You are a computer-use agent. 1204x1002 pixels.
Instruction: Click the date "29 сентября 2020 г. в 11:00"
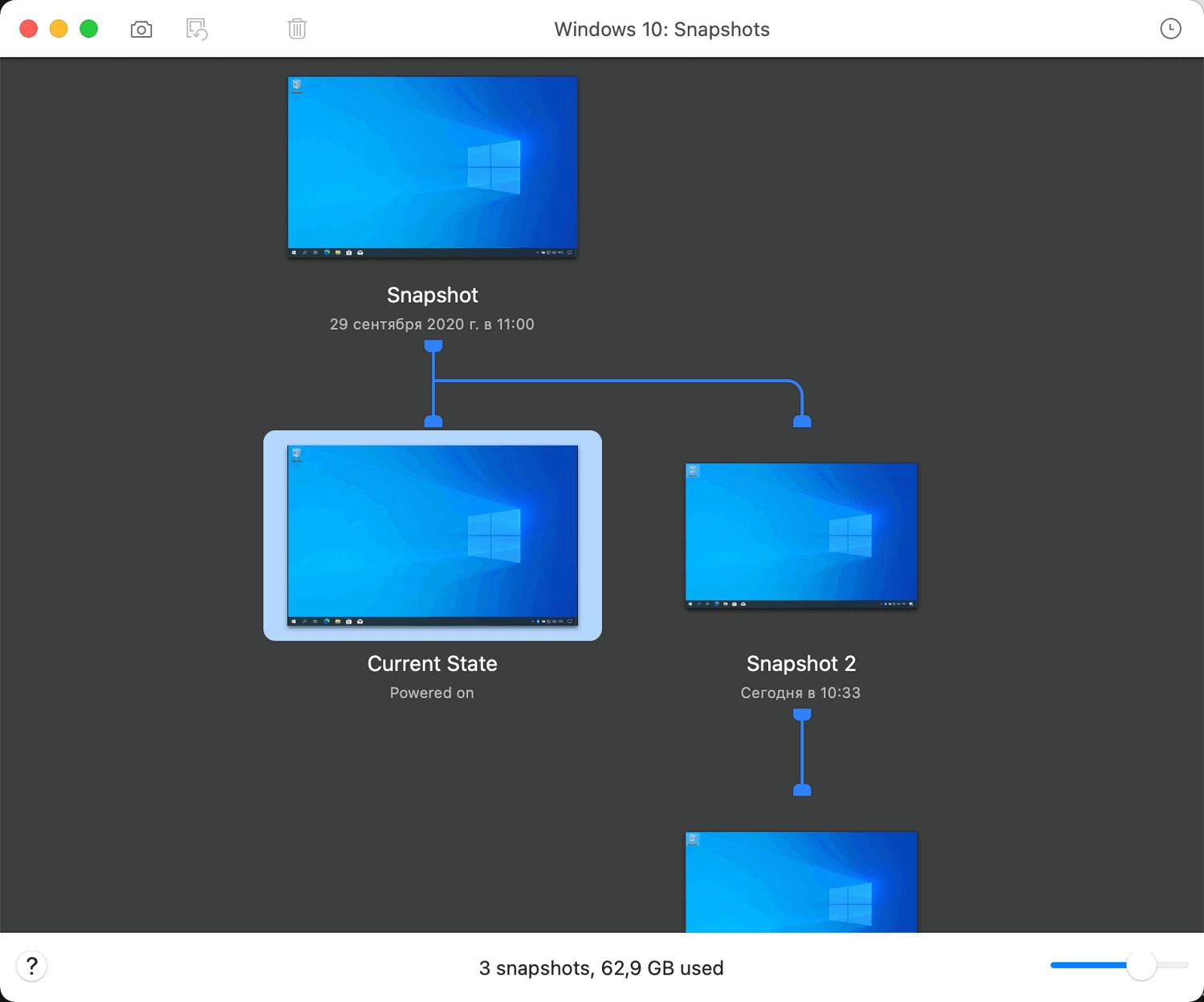tap(432, 324)
